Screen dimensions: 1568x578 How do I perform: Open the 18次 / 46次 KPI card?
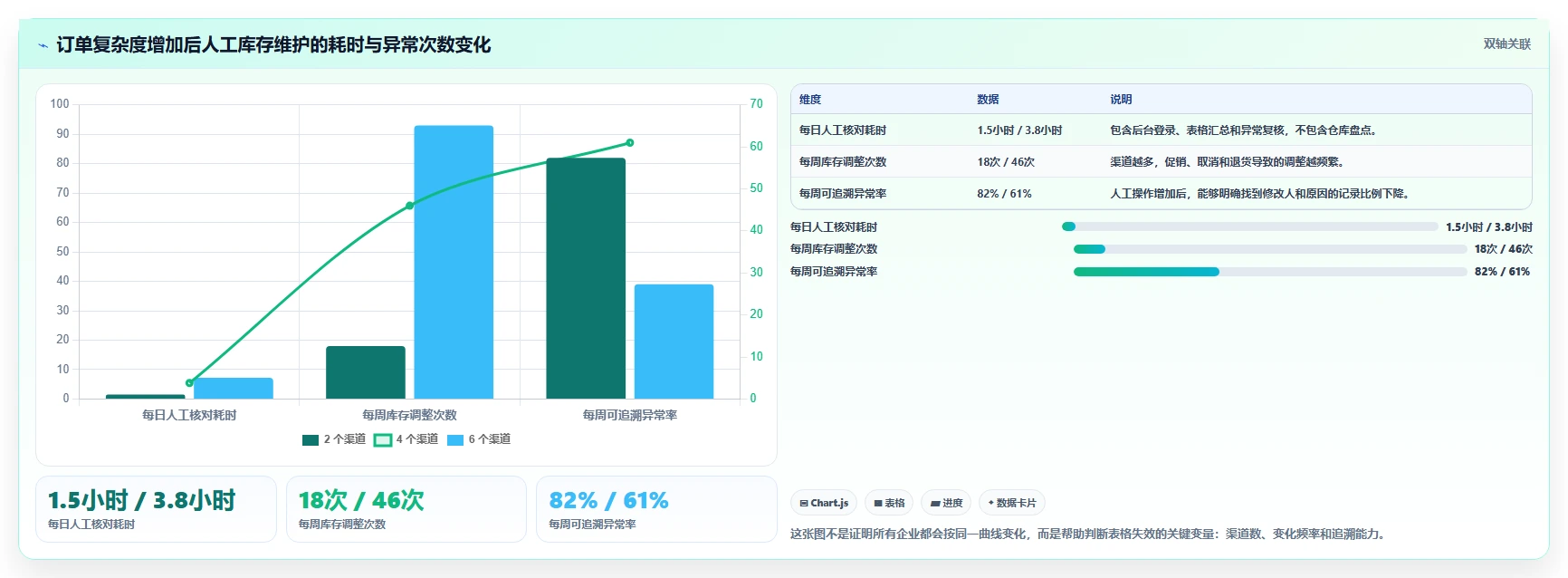point(406,509)
